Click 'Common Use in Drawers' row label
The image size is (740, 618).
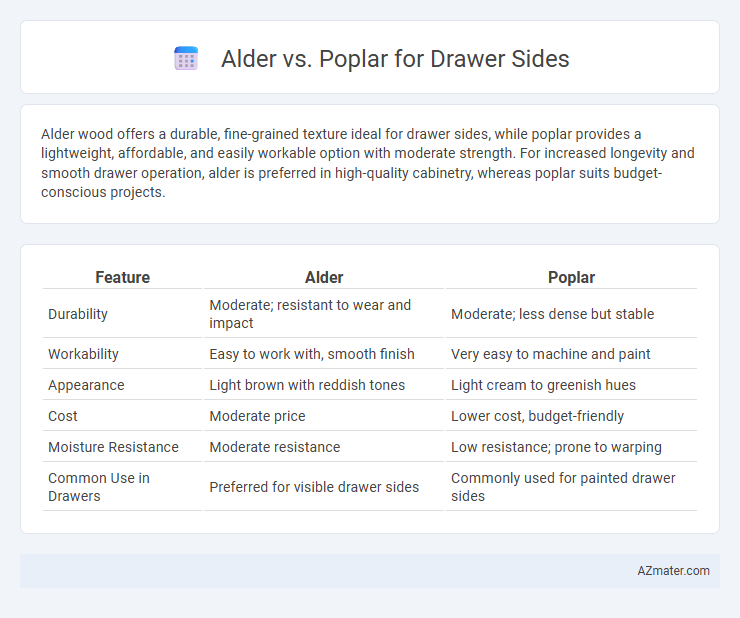click(99, 487)
